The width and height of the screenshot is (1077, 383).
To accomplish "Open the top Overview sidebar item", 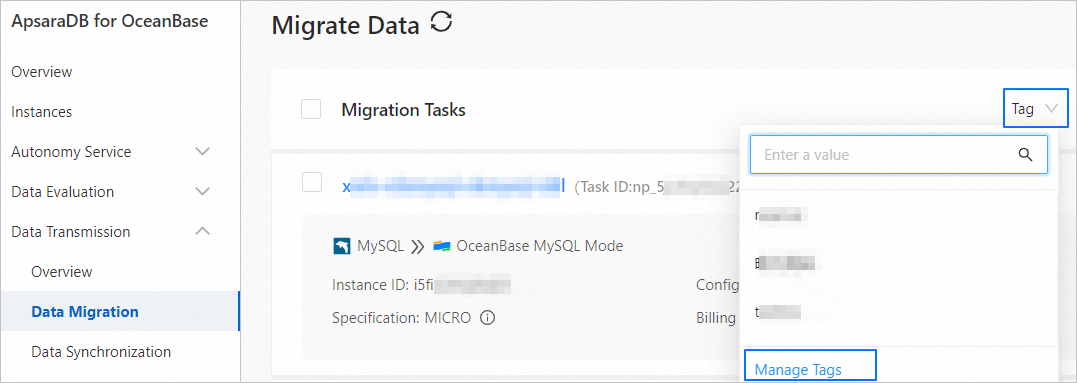I will (42, 71).
